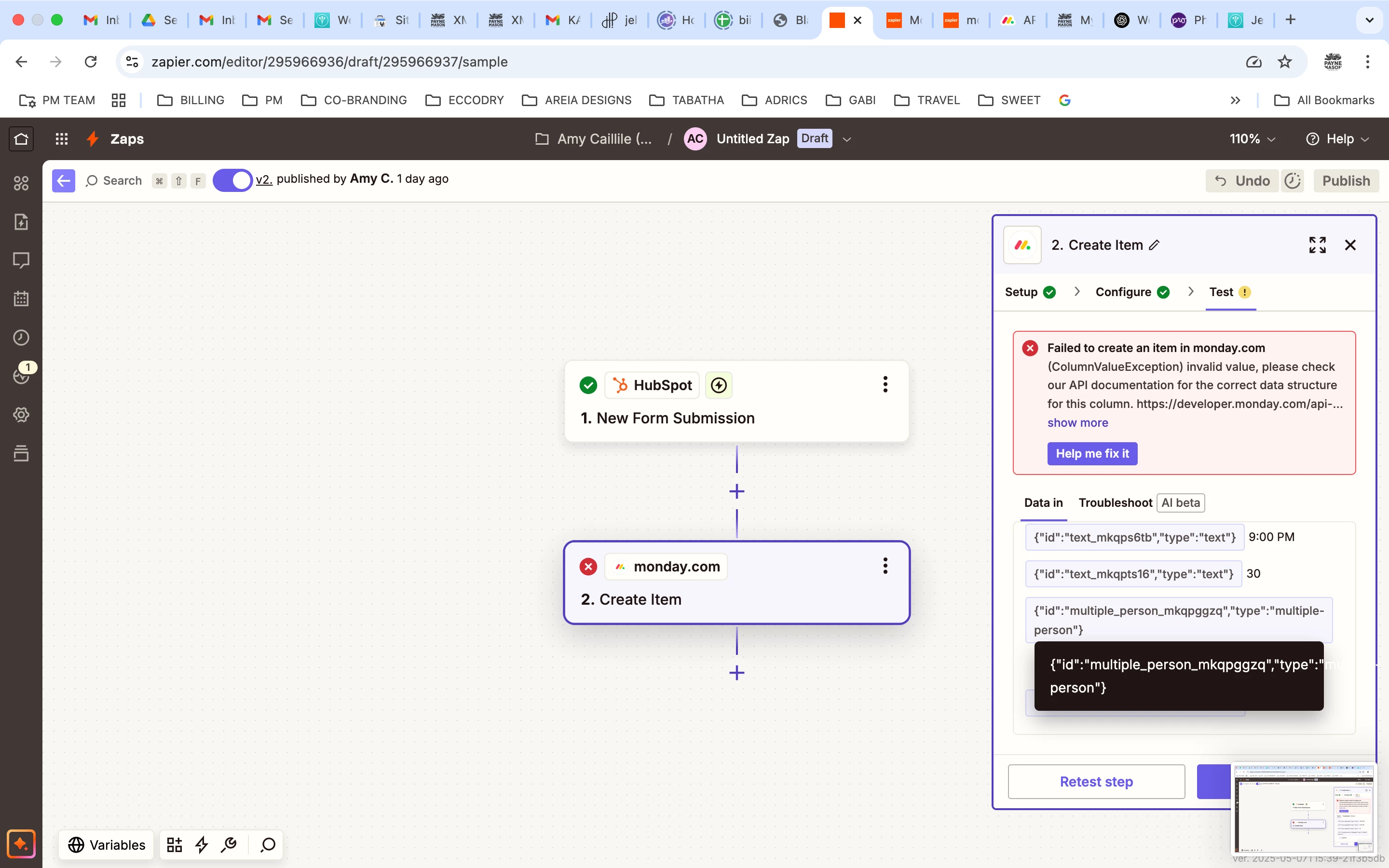Open a new Chrome tab
This screenshot has height=868, width=1389.
pos(1290,20)
